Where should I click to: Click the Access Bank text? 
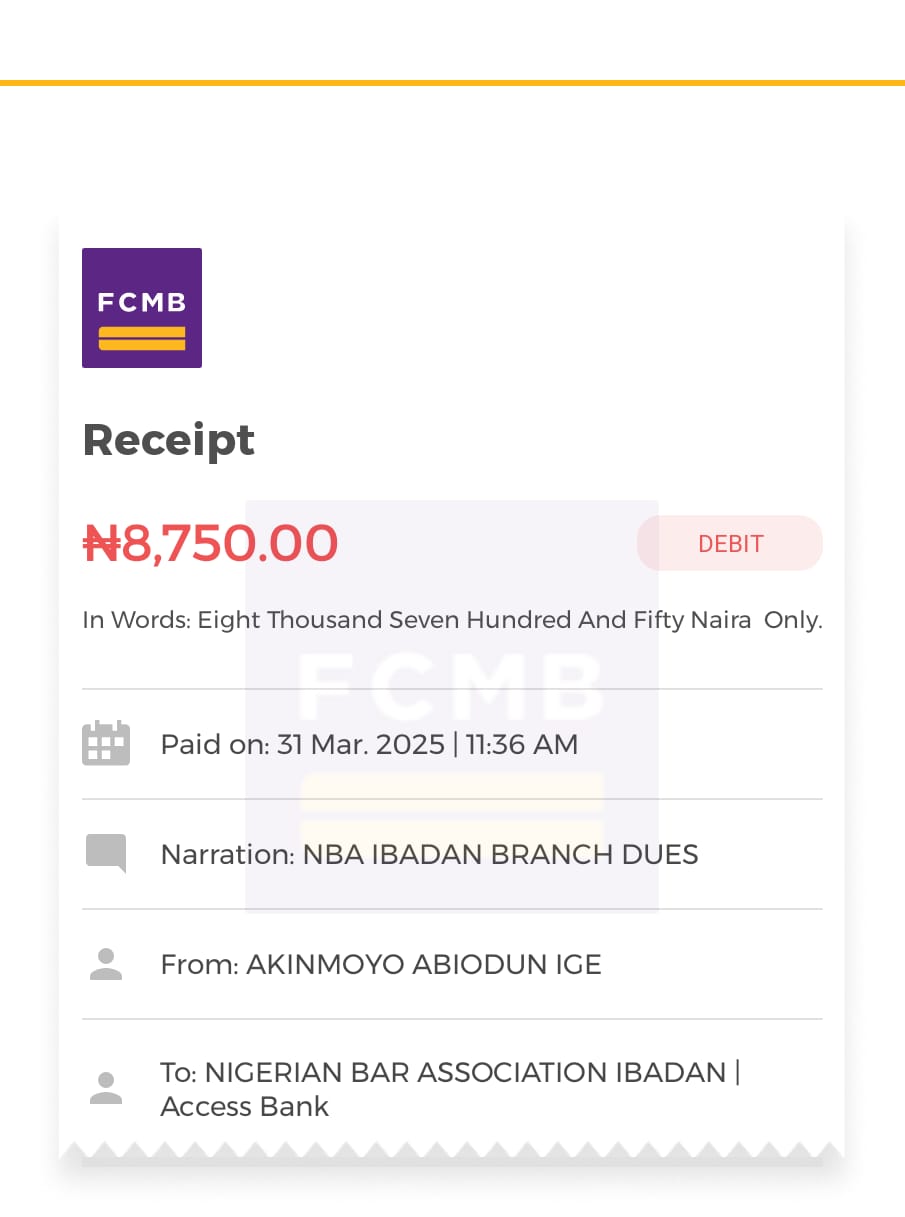click(x=245, y=1107)
